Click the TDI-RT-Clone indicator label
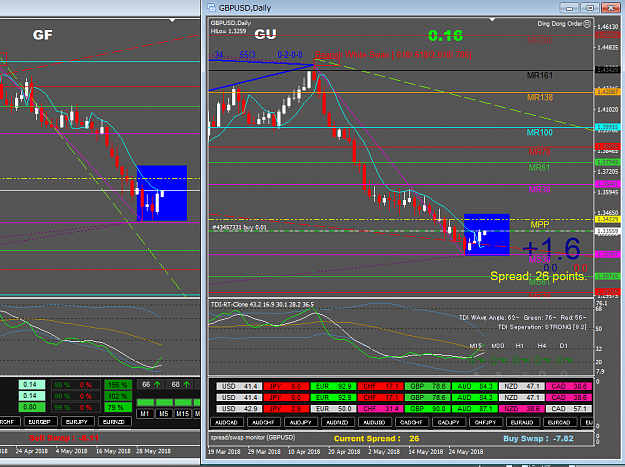This screenshot has width=625, height=467. point(262,304)
